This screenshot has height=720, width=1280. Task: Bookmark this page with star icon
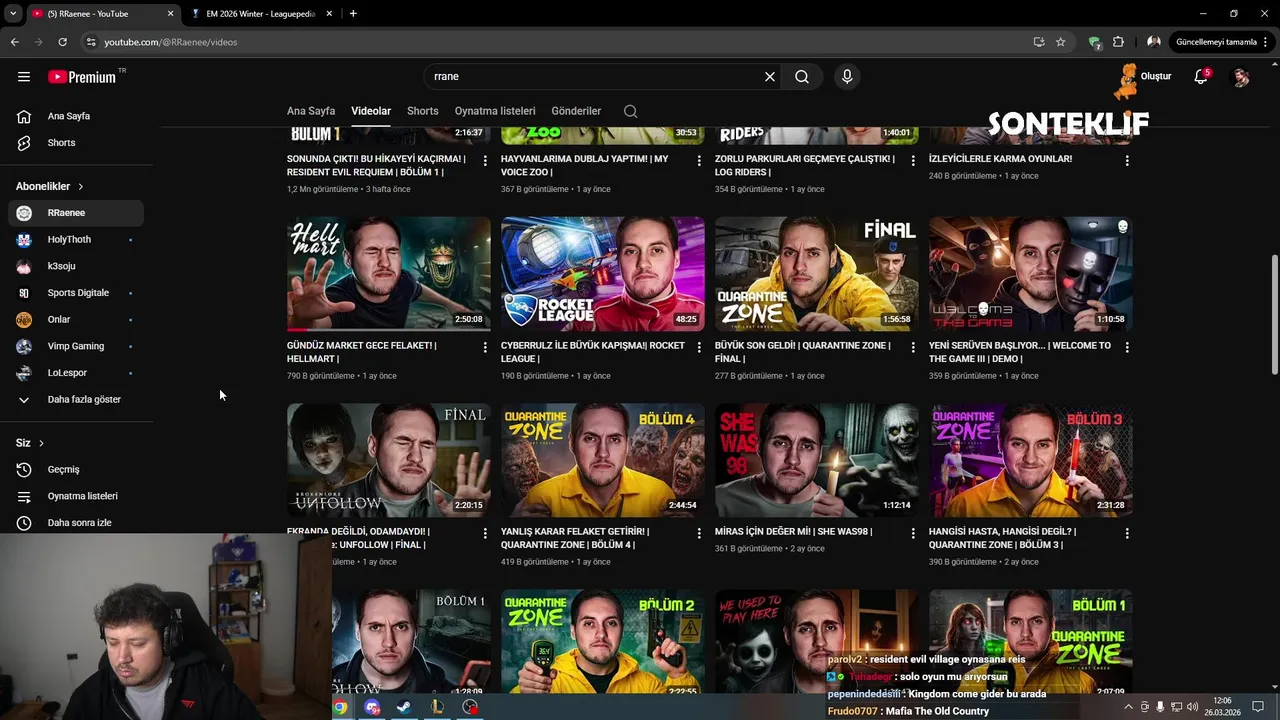point(1060,42)
